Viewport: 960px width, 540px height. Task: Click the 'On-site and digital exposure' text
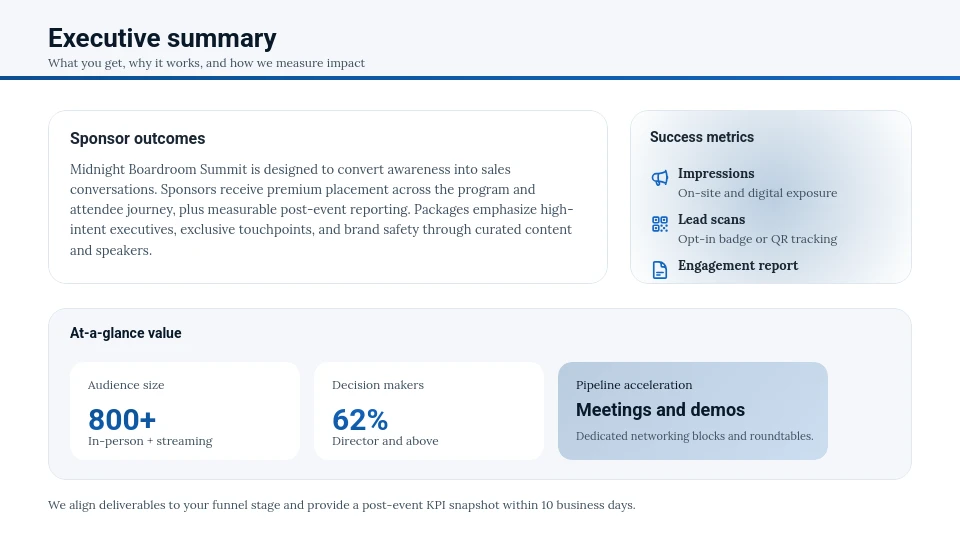[x=757, y=193]
